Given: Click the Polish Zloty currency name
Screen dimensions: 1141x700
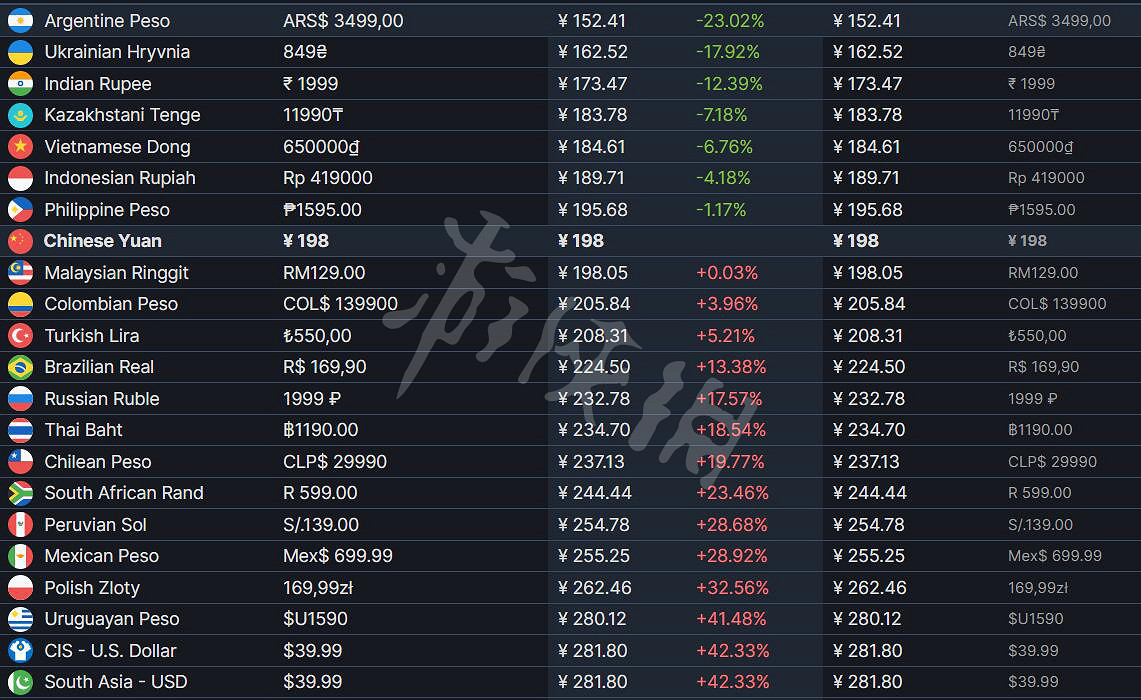Looking at the screenshot, I should [91, 588].
